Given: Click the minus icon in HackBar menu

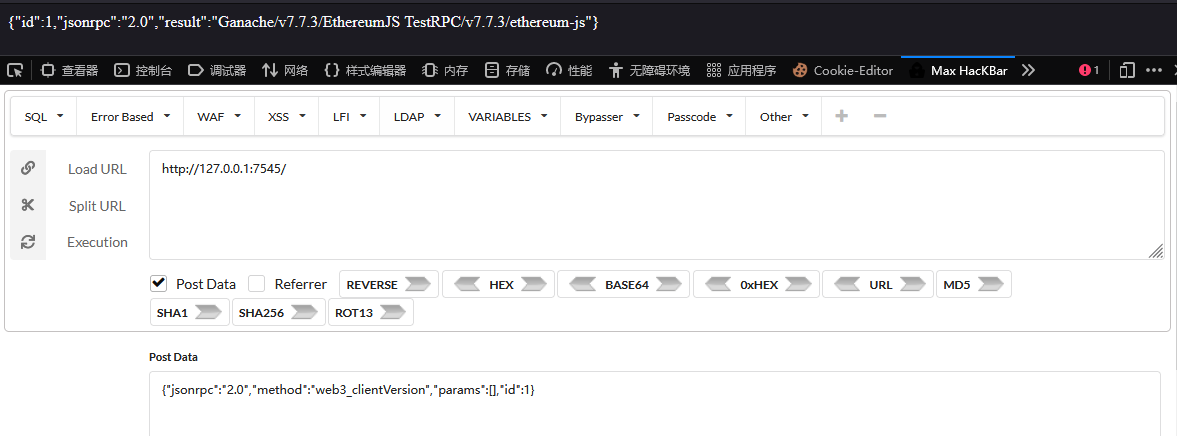Looking at the screenshot, I should pyautogui.click(x=880, y=116).
